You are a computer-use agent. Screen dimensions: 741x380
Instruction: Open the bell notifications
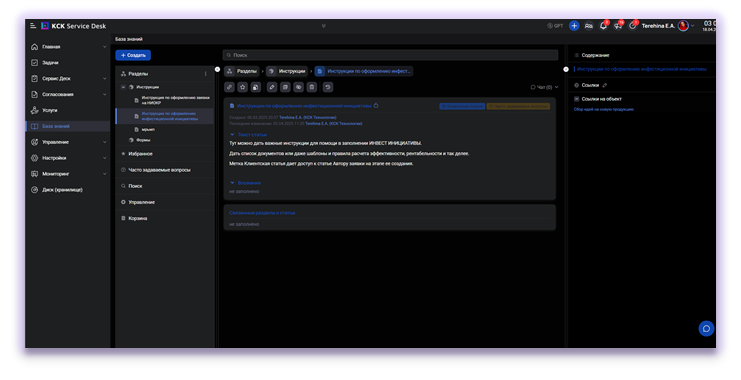pos(603,26)
